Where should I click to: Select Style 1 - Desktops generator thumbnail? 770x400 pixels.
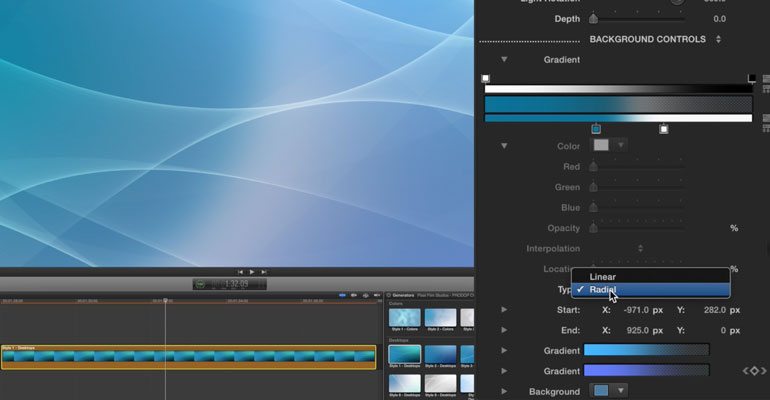(405, 354)
